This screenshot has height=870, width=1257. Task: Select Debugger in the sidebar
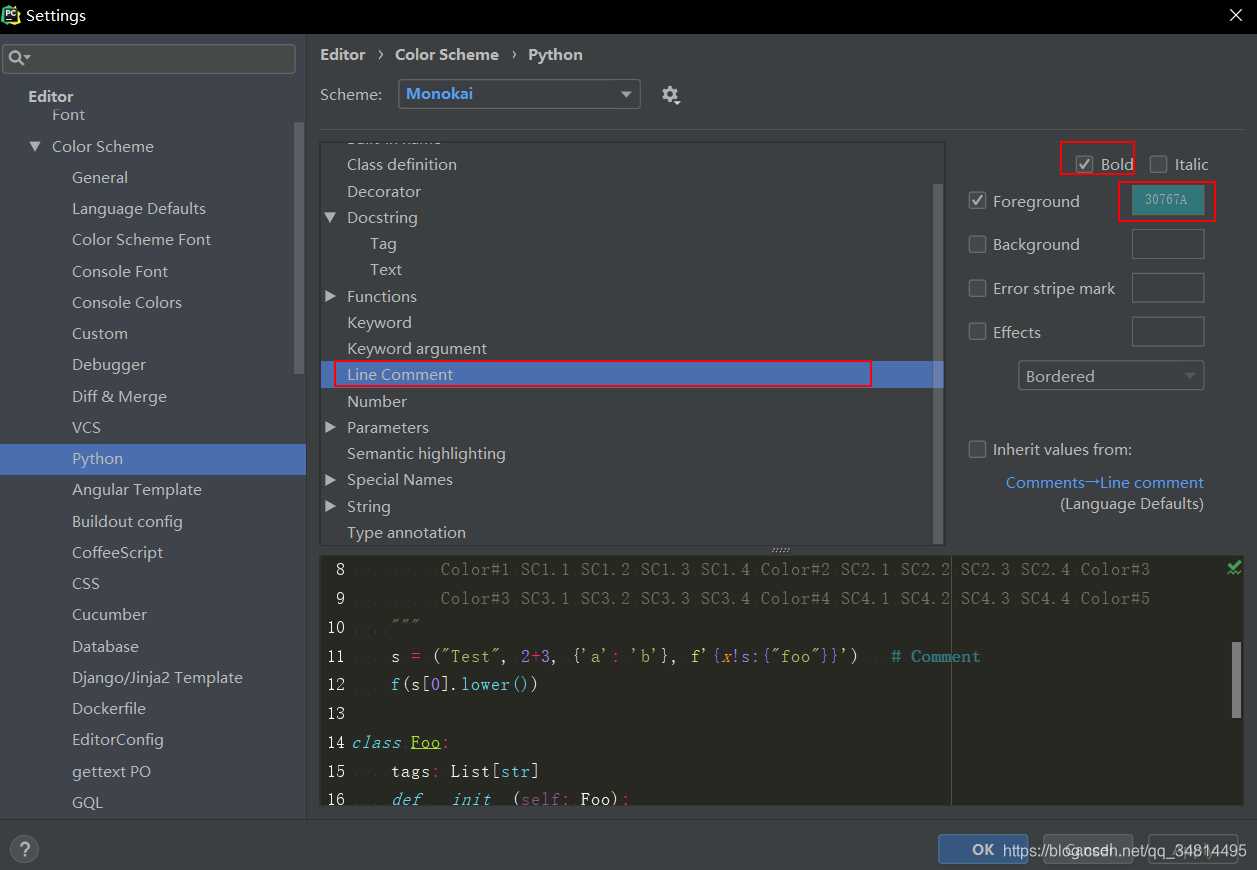click(109, 364)
